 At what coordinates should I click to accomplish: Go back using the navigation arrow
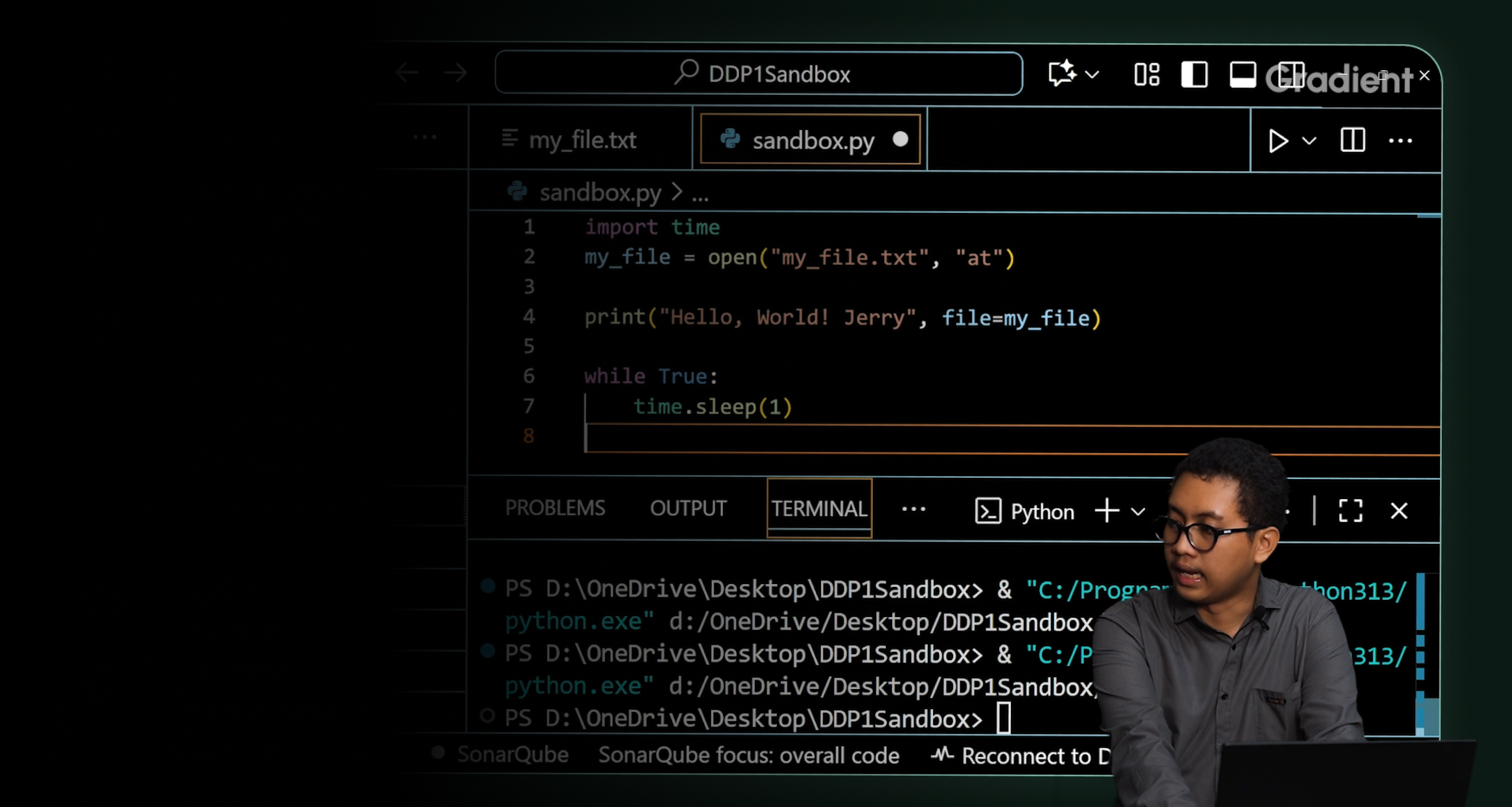407,73
